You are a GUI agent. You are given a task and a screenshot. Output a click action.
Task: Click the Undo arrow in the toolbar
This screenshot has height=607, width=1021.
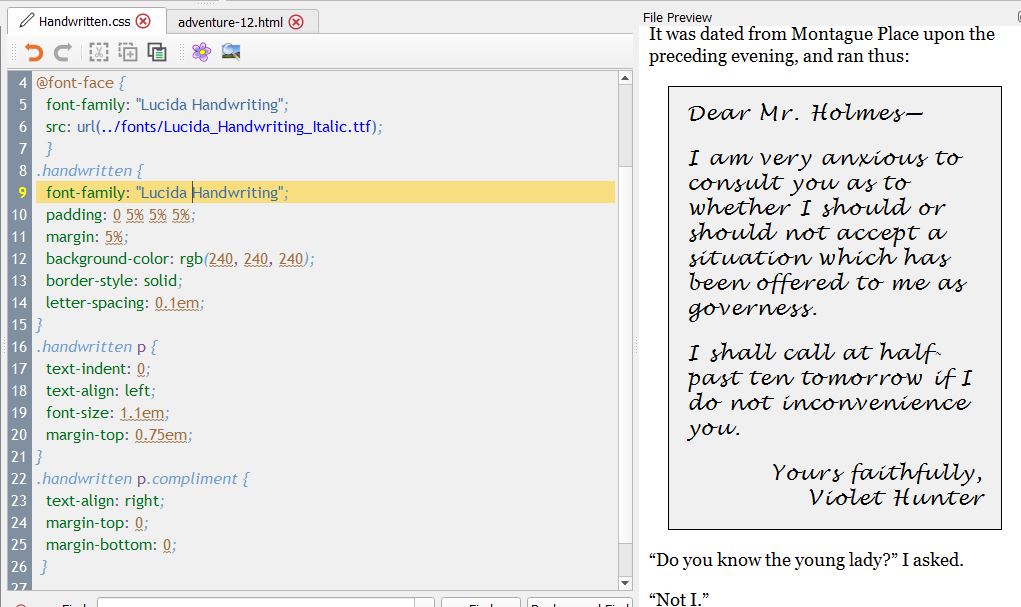coord(33,52)
